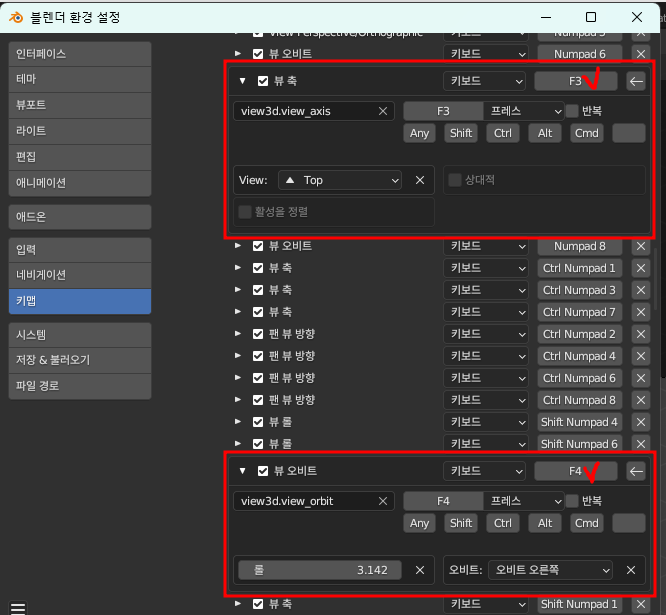Open the 네비게이션 preferences tab

tap(80, 275)
